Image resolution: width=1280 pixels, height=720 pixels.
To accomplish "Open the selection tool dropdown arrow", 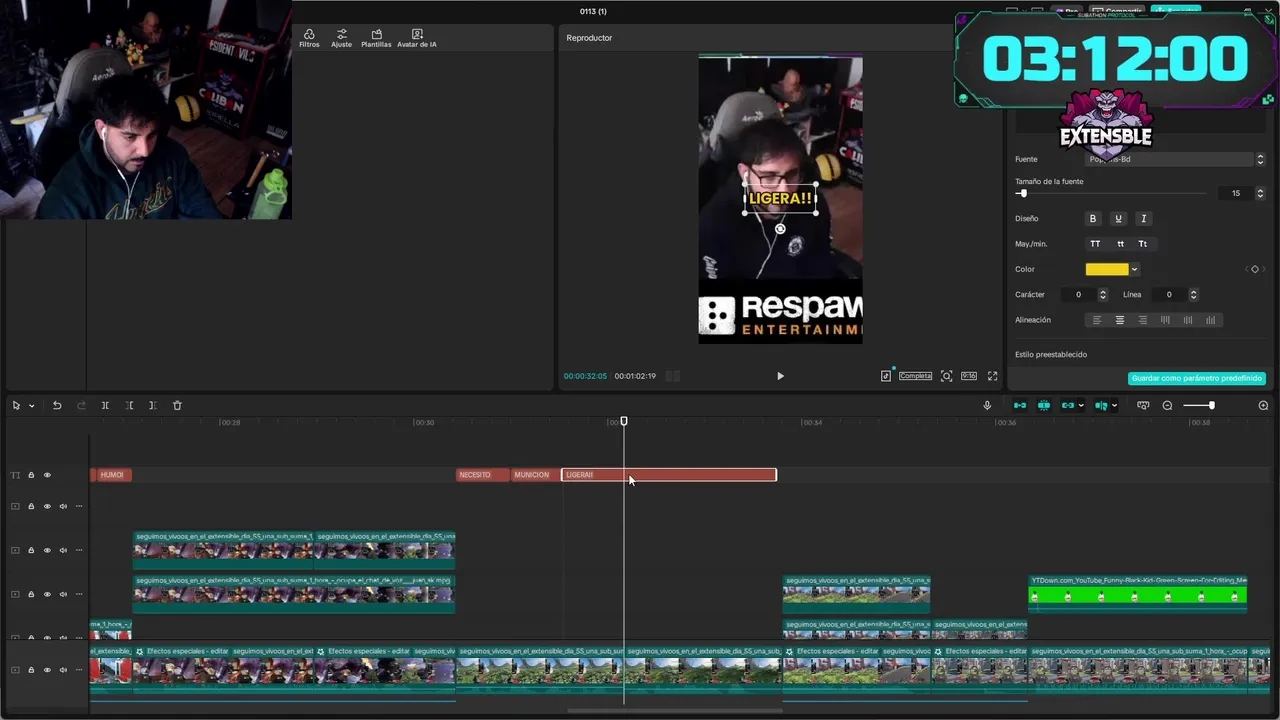I will pos(31,405).
